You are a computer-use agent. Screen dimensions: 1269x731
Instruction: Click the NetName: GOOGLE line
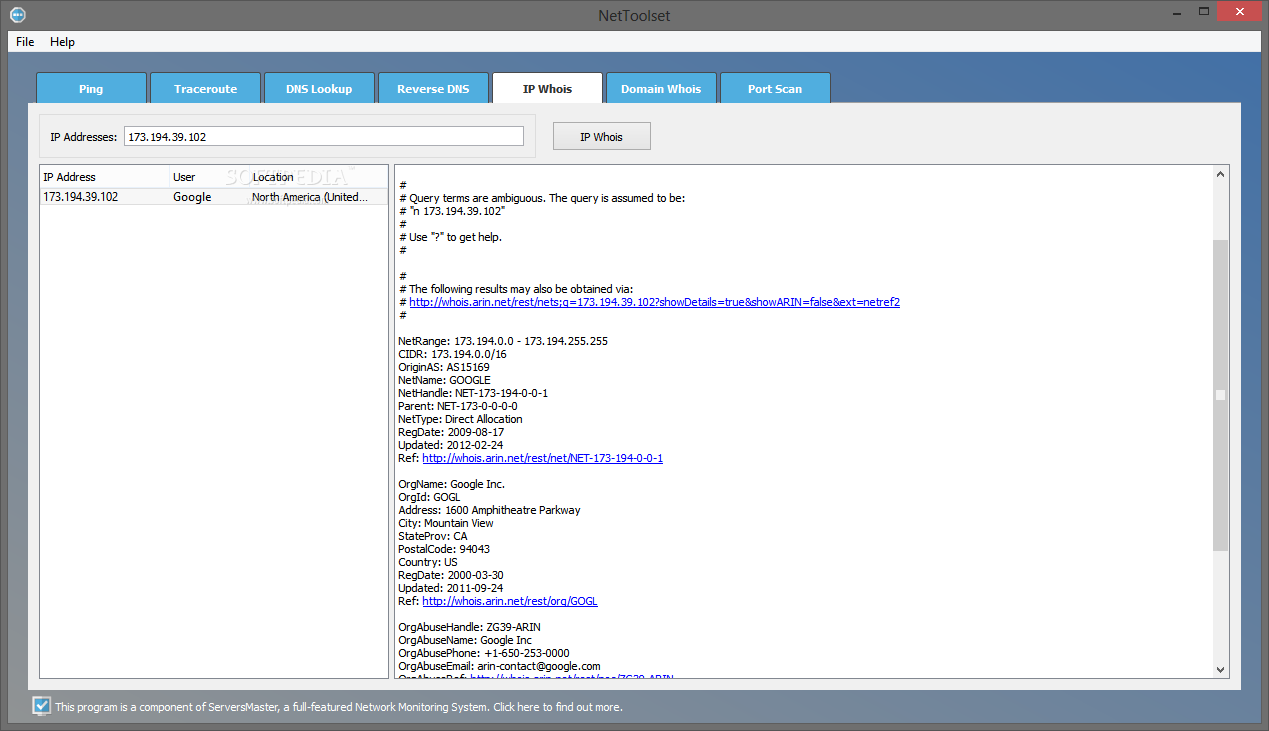point(444,380)
